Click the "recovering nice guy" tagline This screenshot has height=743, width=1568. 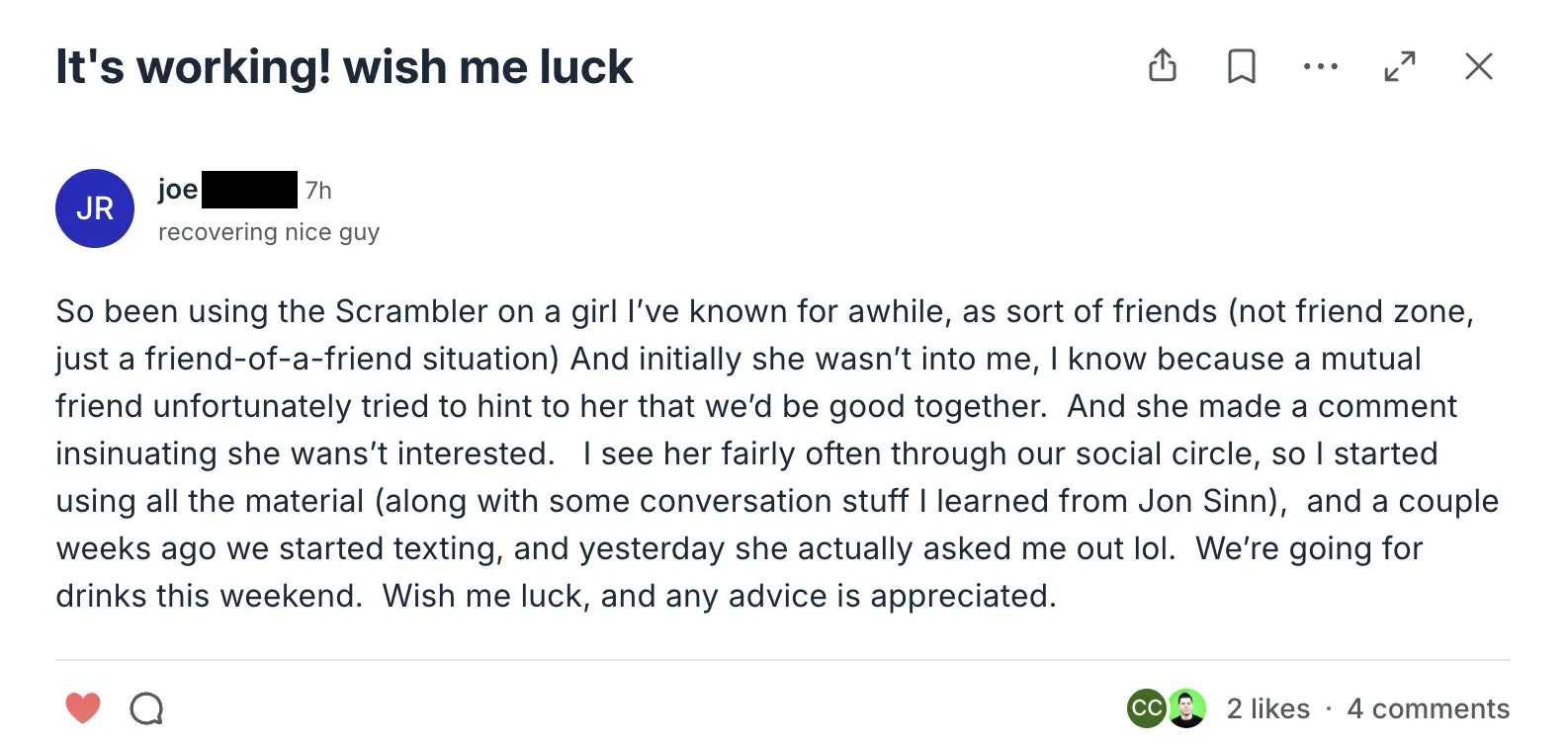(269, 232)
